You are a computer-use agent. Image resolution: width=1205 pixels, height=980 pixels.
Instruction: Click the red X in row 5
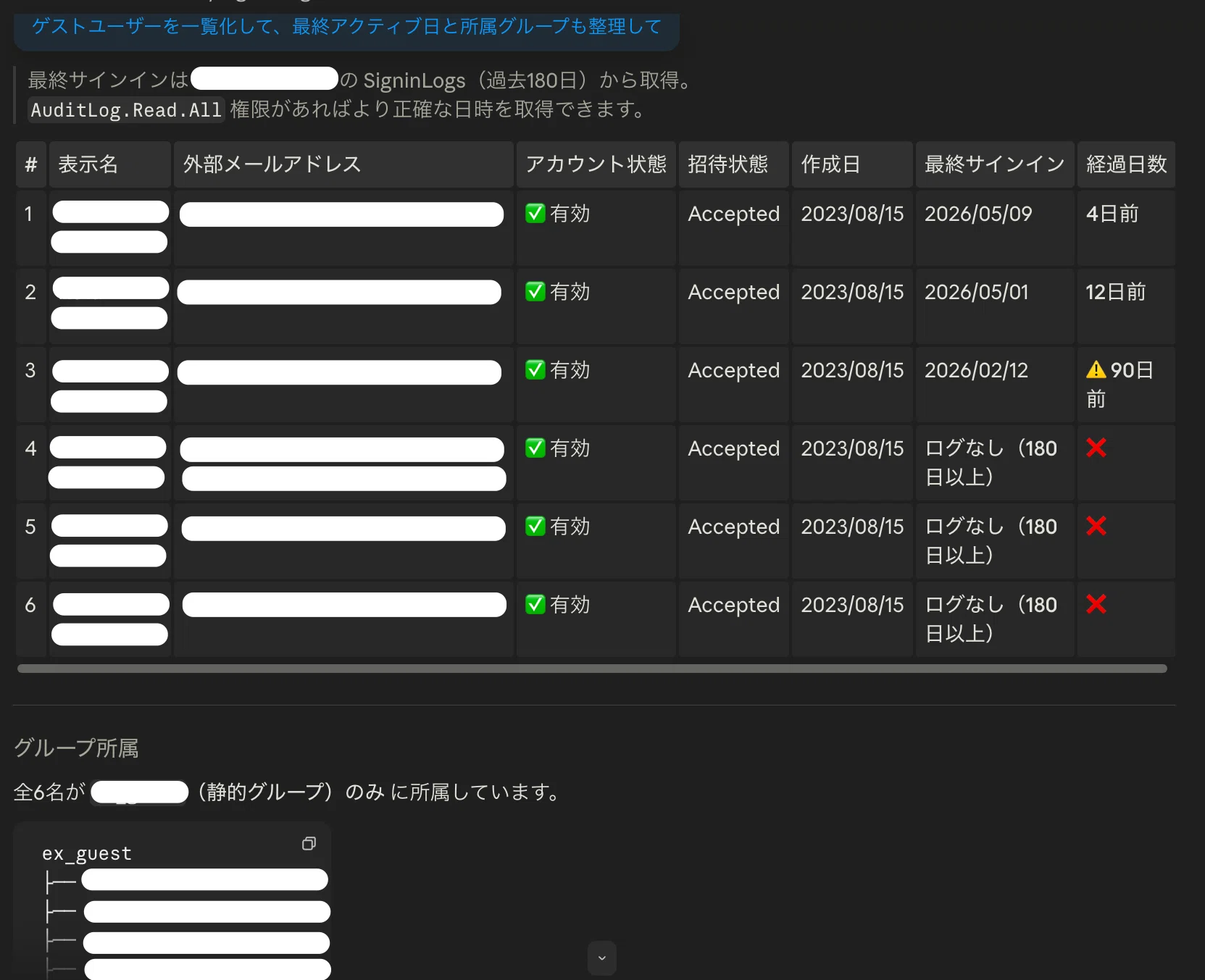click(1096, 526)
